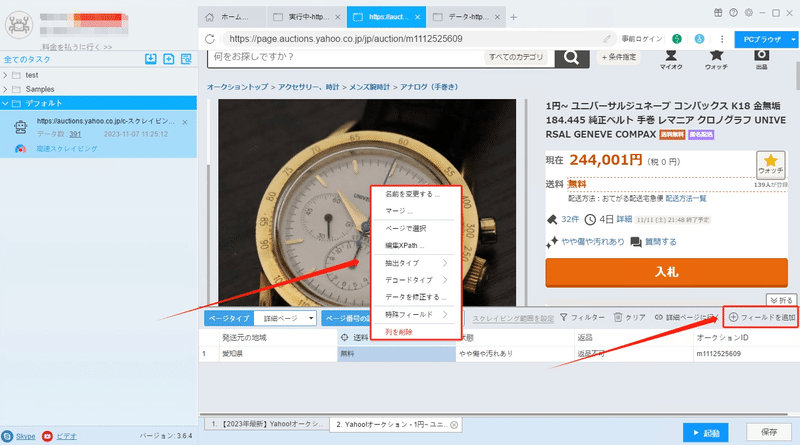
Task: Choose 编辑XPath in context menu
Action: (405, 245)
